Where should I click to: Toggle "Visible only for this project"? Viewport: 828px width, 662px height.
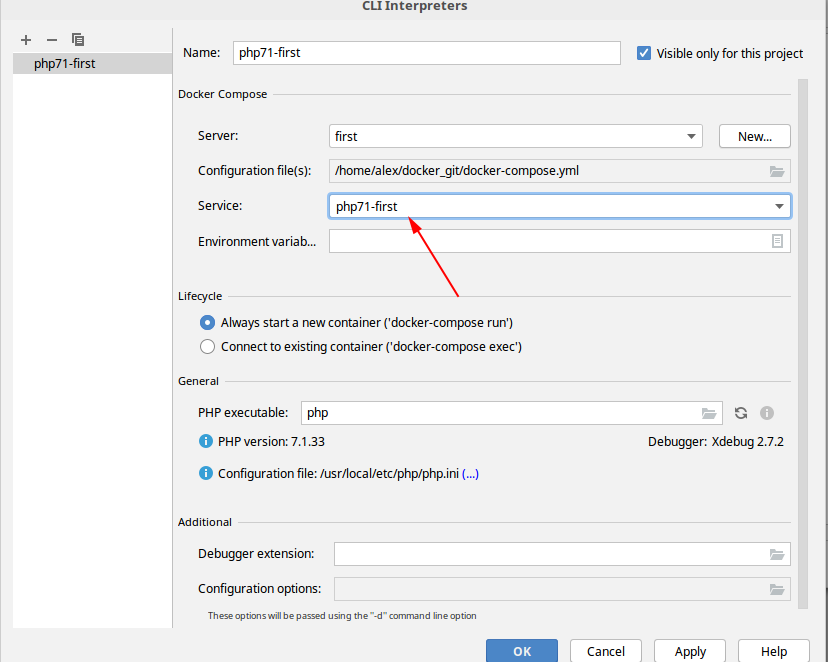[644, 53]
